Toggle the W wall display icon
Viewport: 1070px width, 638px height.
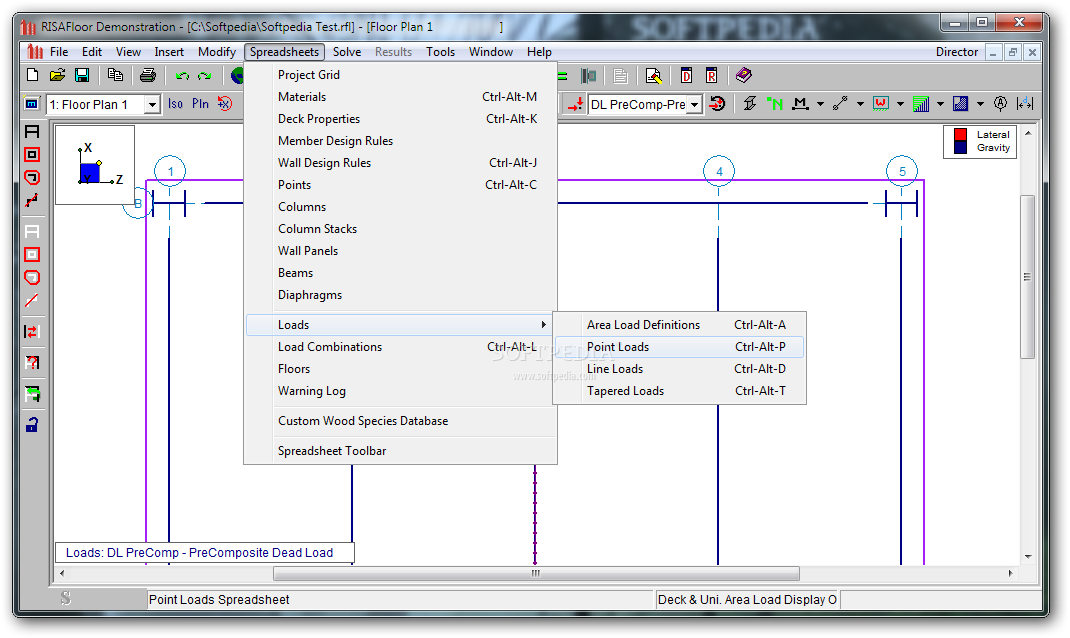[880, 104]
